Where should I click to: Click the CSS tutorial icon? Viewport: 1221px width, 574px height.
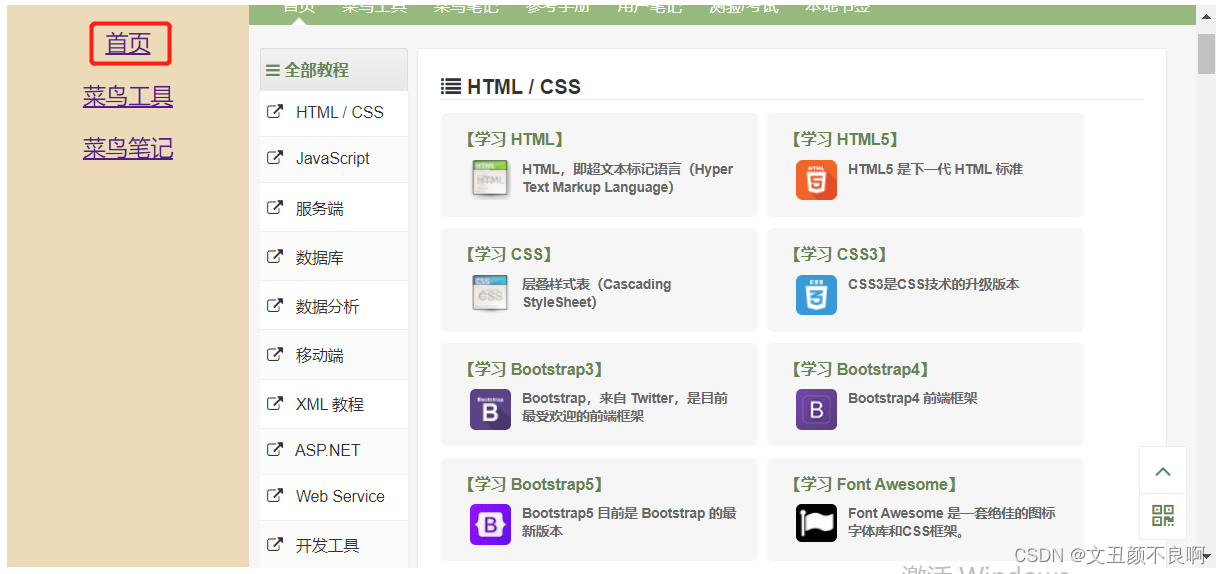(490, 294)
